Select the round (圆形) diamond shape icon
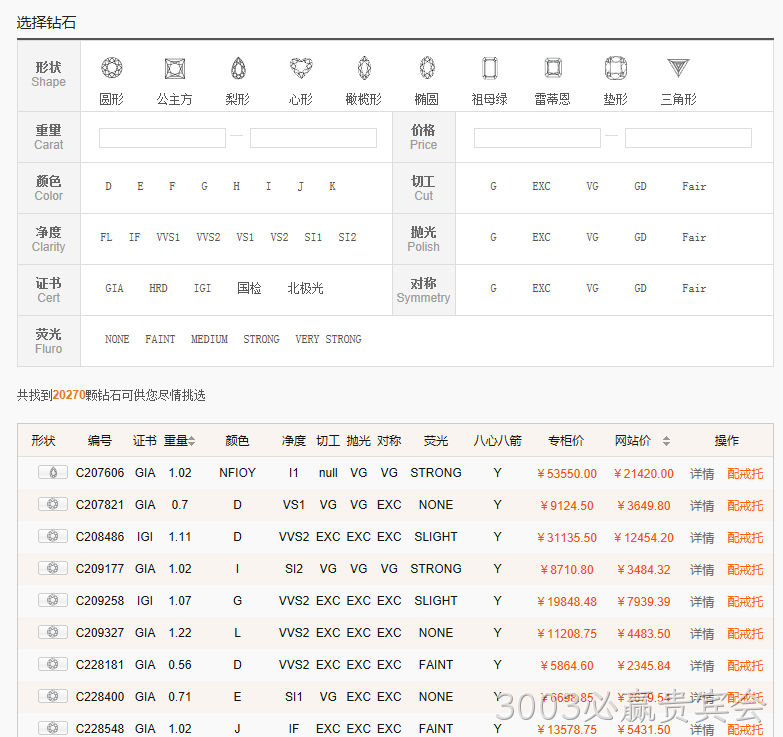 pyautogui.click(x=111, y=68)
